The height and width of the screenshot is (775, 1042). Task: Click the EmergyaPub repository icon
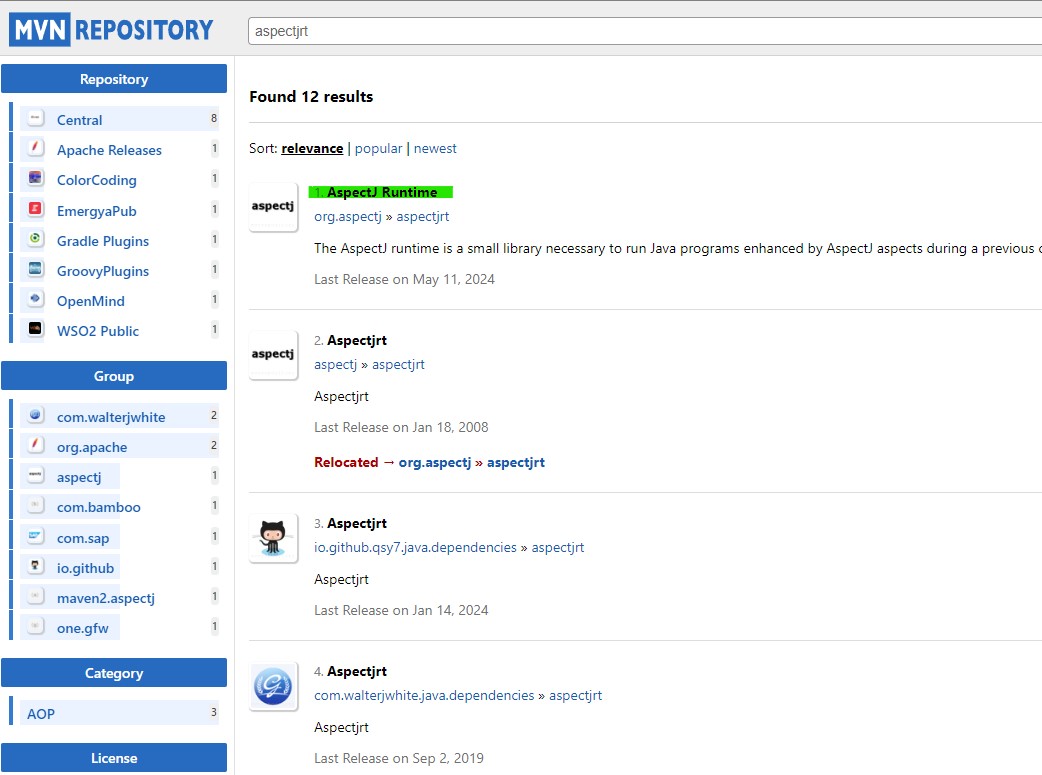35,209
